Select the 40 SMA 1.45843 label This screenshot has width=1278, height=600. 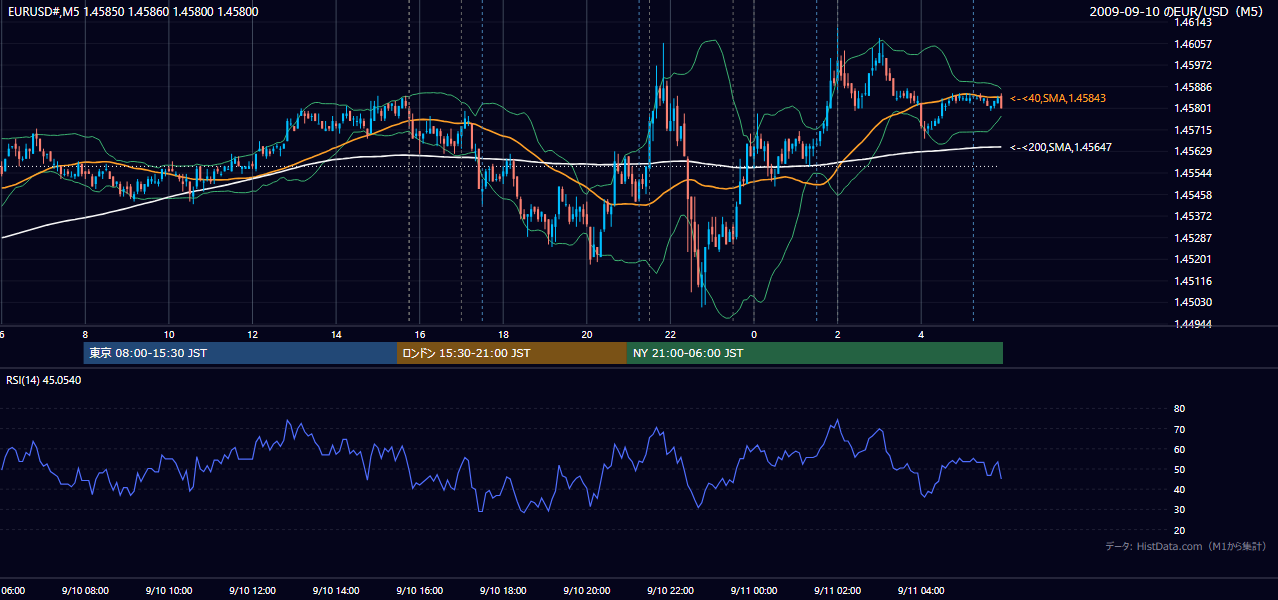pos(1057,98)
